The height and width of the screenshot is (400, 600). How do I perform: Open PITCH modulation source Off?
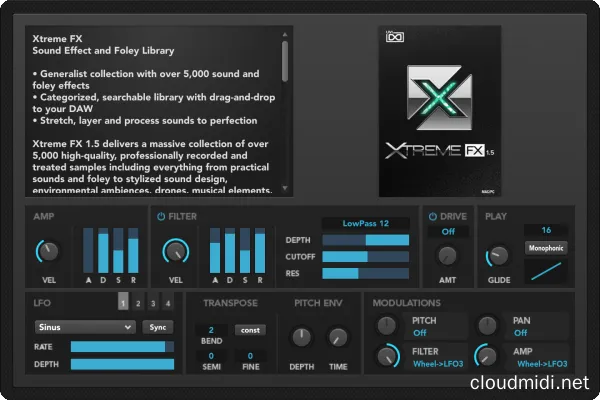[420, 333]
